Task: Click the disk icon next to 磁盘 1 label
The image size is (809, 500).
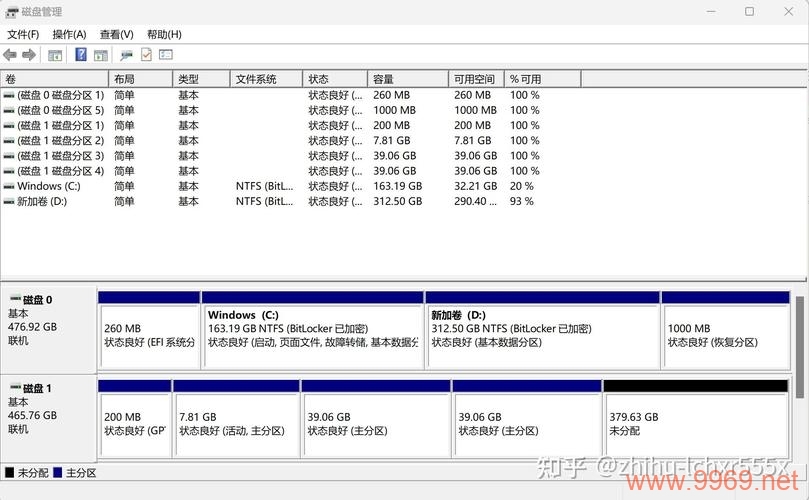Action: point(15,387)
